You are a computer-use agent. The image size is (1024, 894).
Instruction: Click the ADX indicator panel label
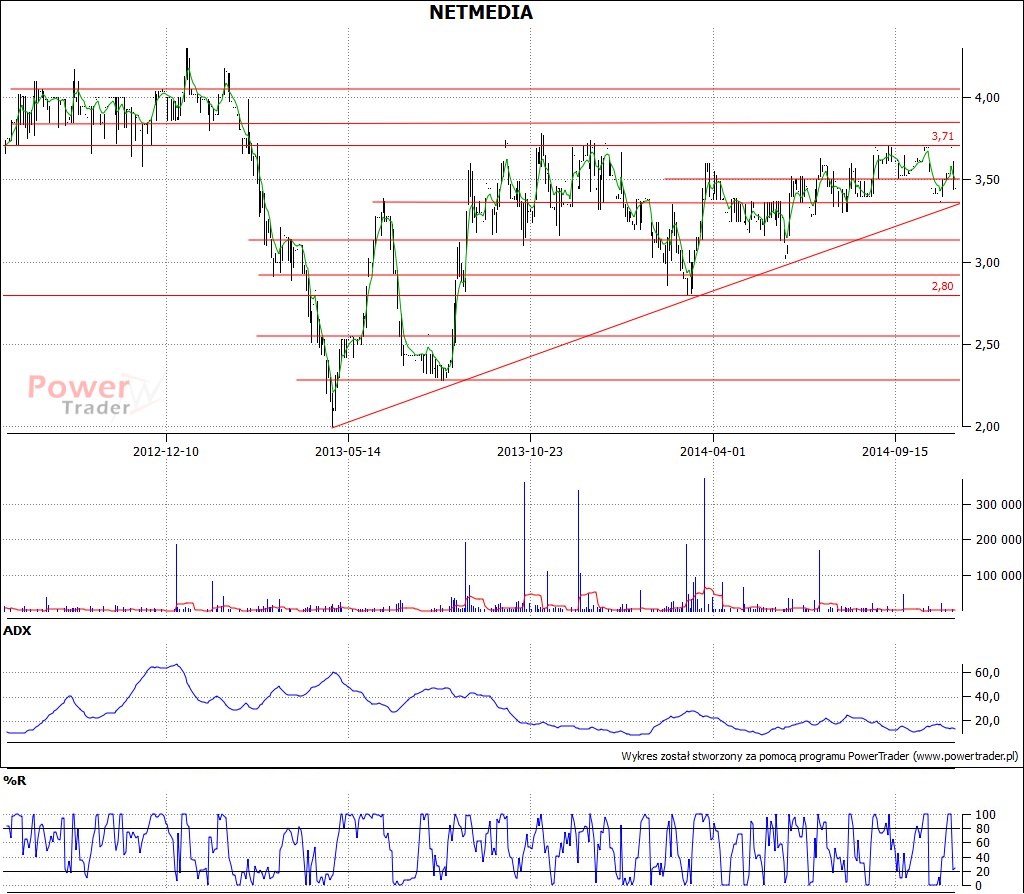point(18,631)
